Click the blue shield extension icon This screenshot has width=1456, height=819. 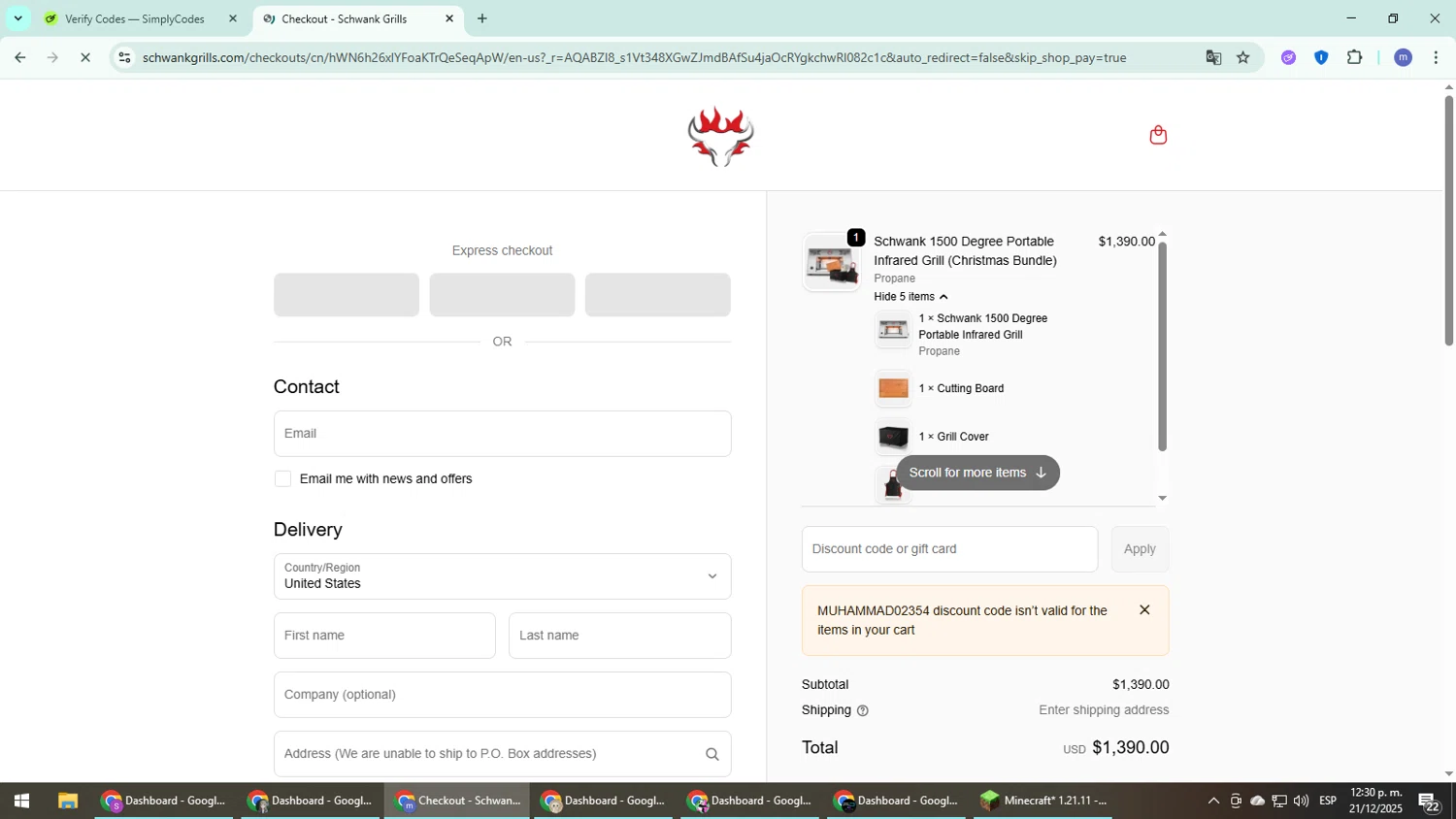coord(1321,57)
